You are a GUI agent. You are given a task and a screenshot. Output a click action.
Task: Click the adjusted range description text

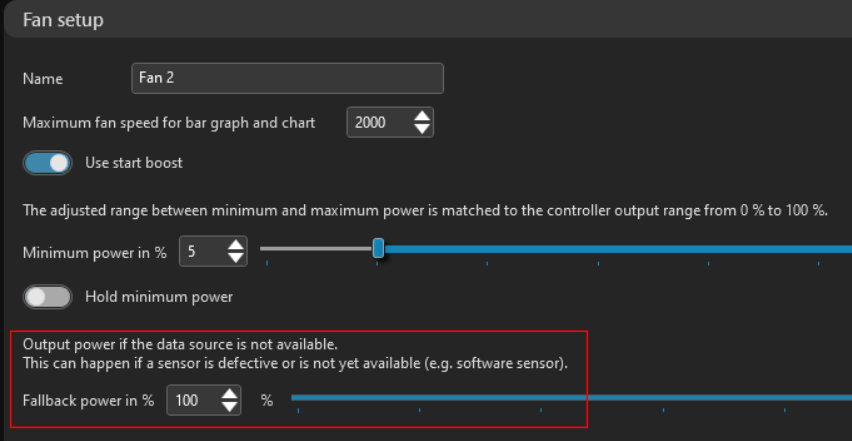click(x=425, y=211)
